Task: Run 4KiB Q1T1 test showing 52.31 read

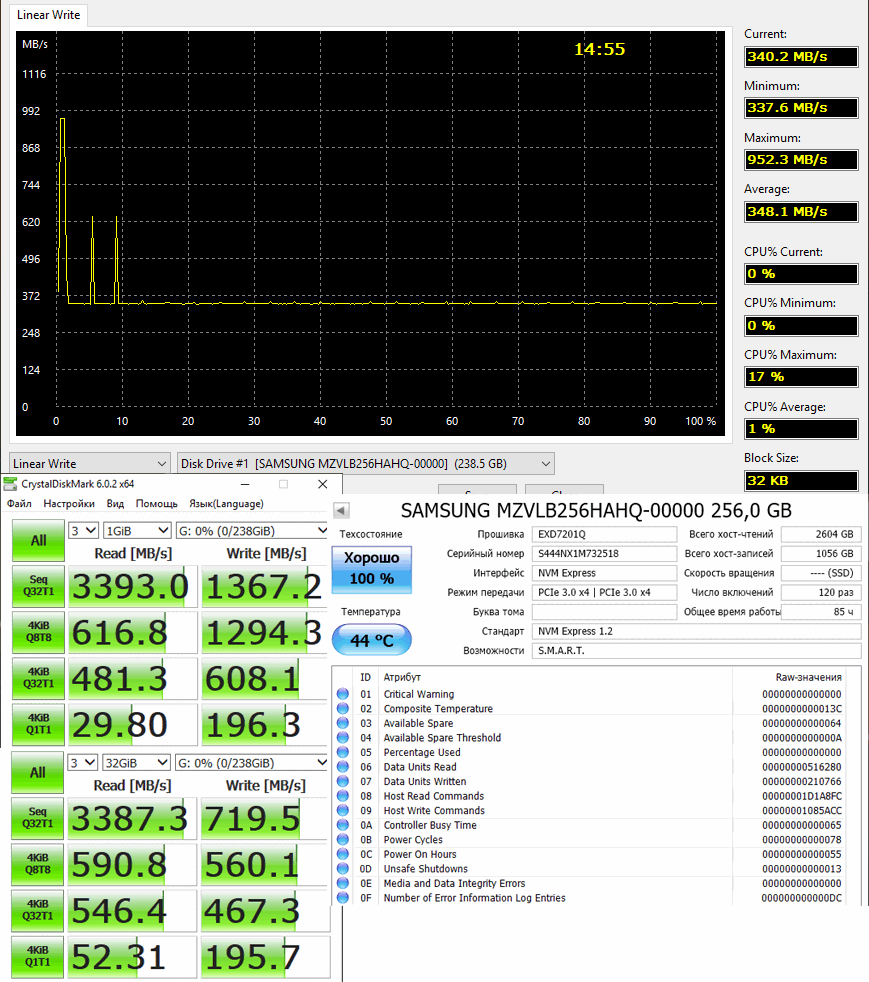Action: [38, 957]
